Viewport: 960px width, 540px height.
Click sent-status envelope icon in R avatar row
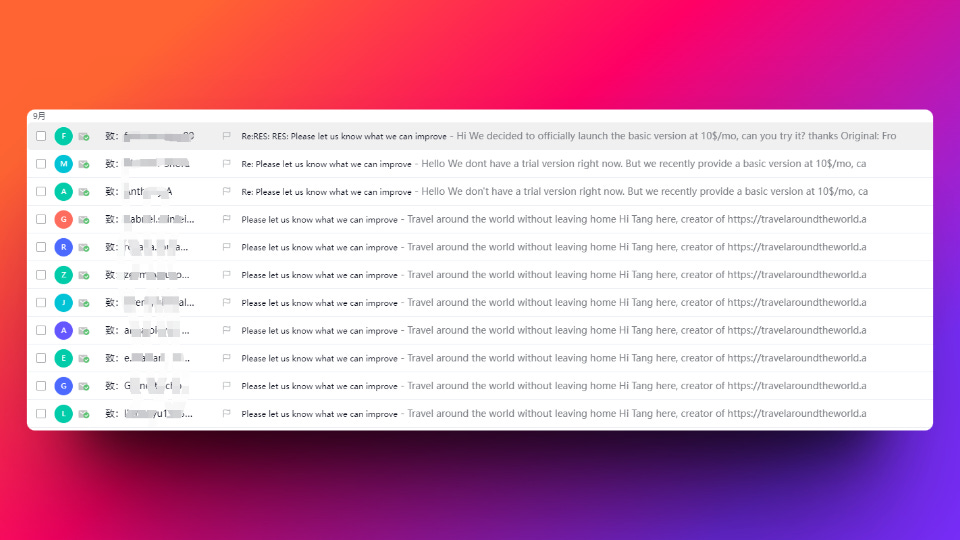click(x=84, y=247)
